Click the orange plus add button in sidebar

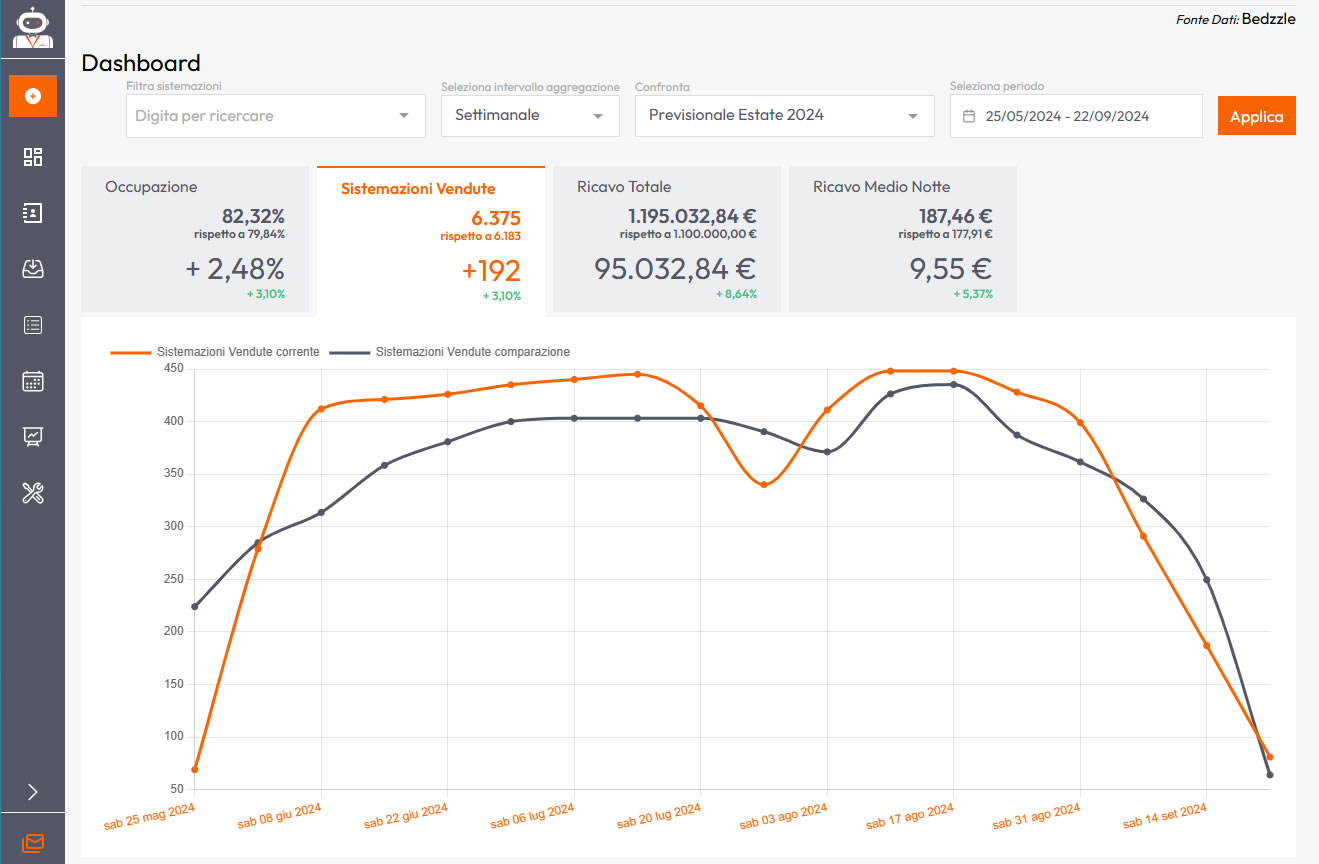tap(33, 96)
